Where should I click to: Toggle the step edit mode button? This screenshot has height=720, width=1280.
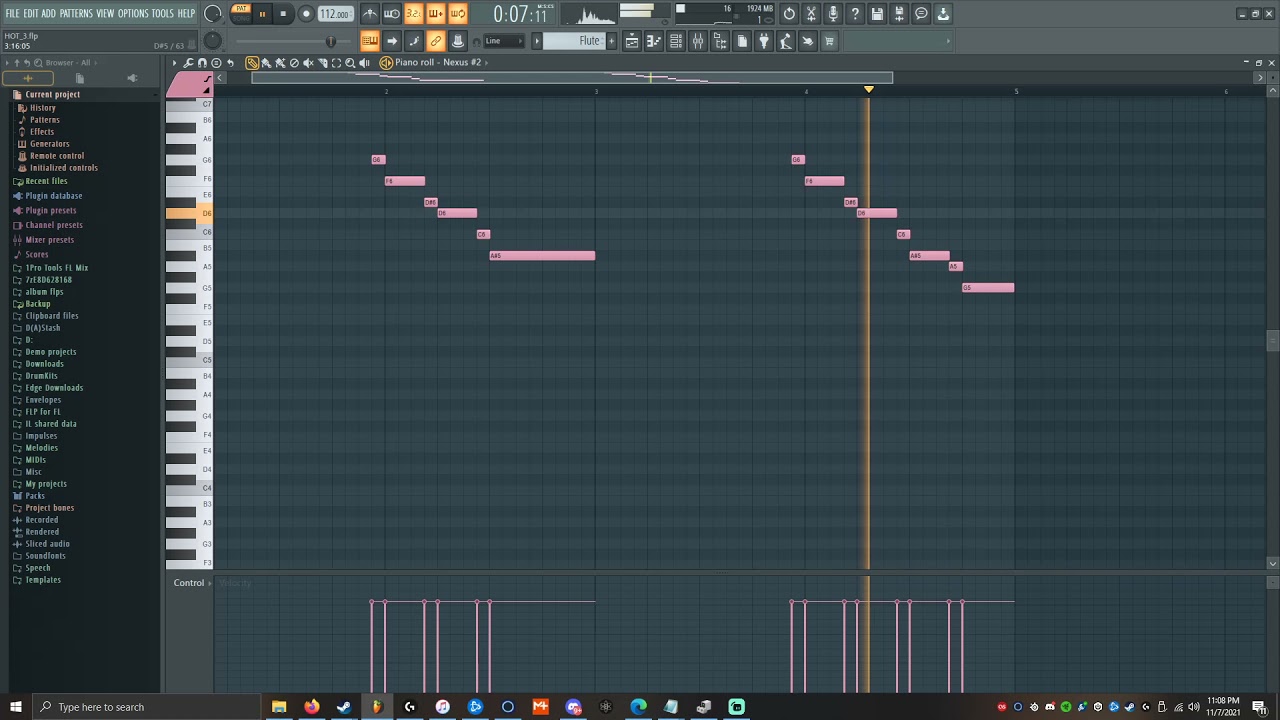[x=414, y=41]
